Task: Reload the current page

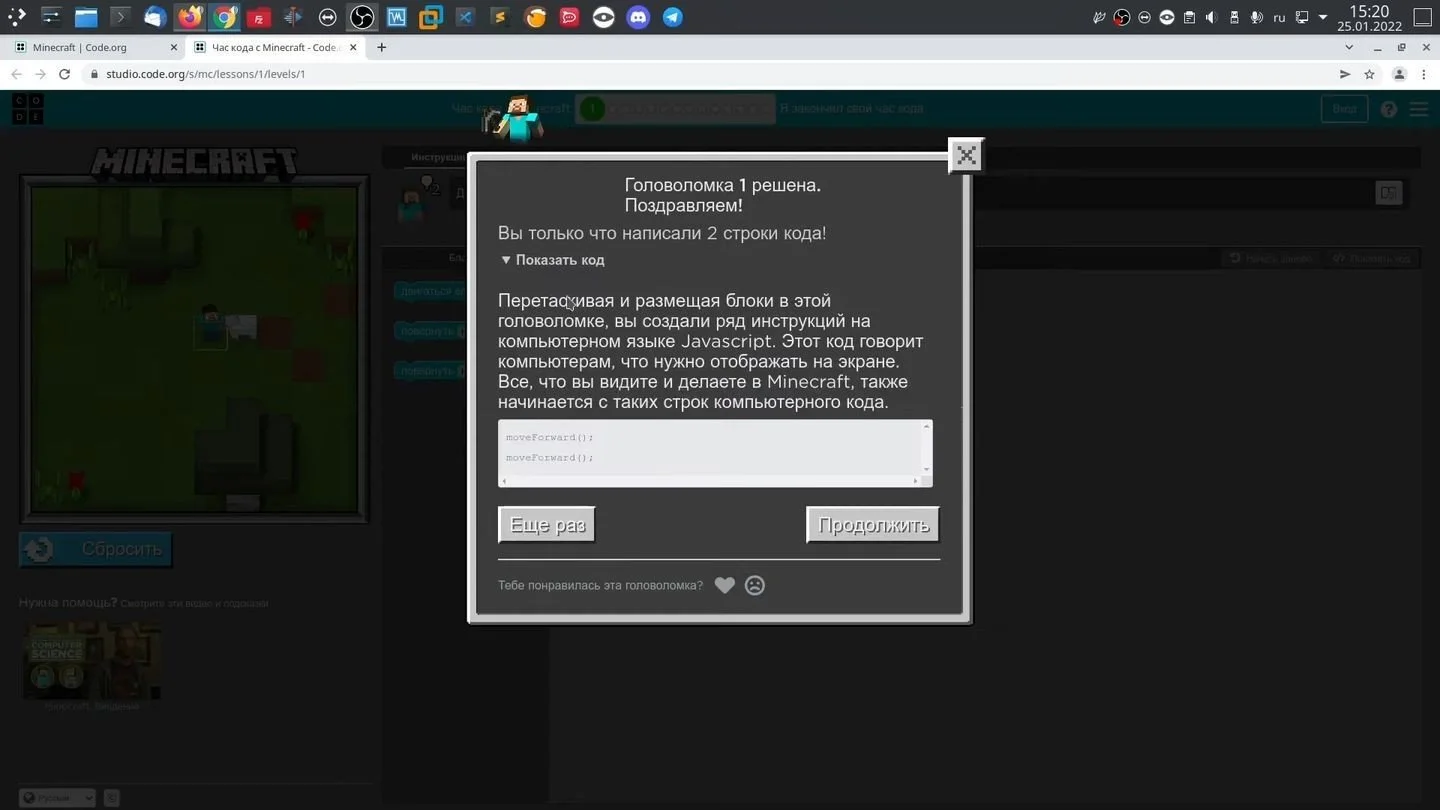Action: [x=65, y=74]
